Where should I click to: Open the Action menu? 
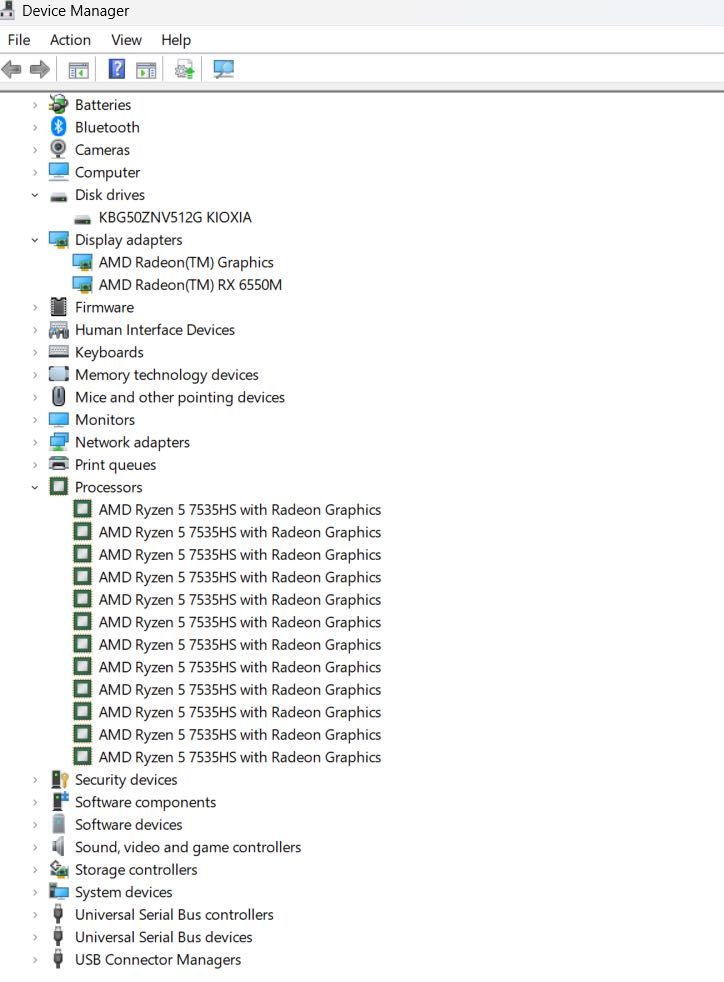point(70,39)
